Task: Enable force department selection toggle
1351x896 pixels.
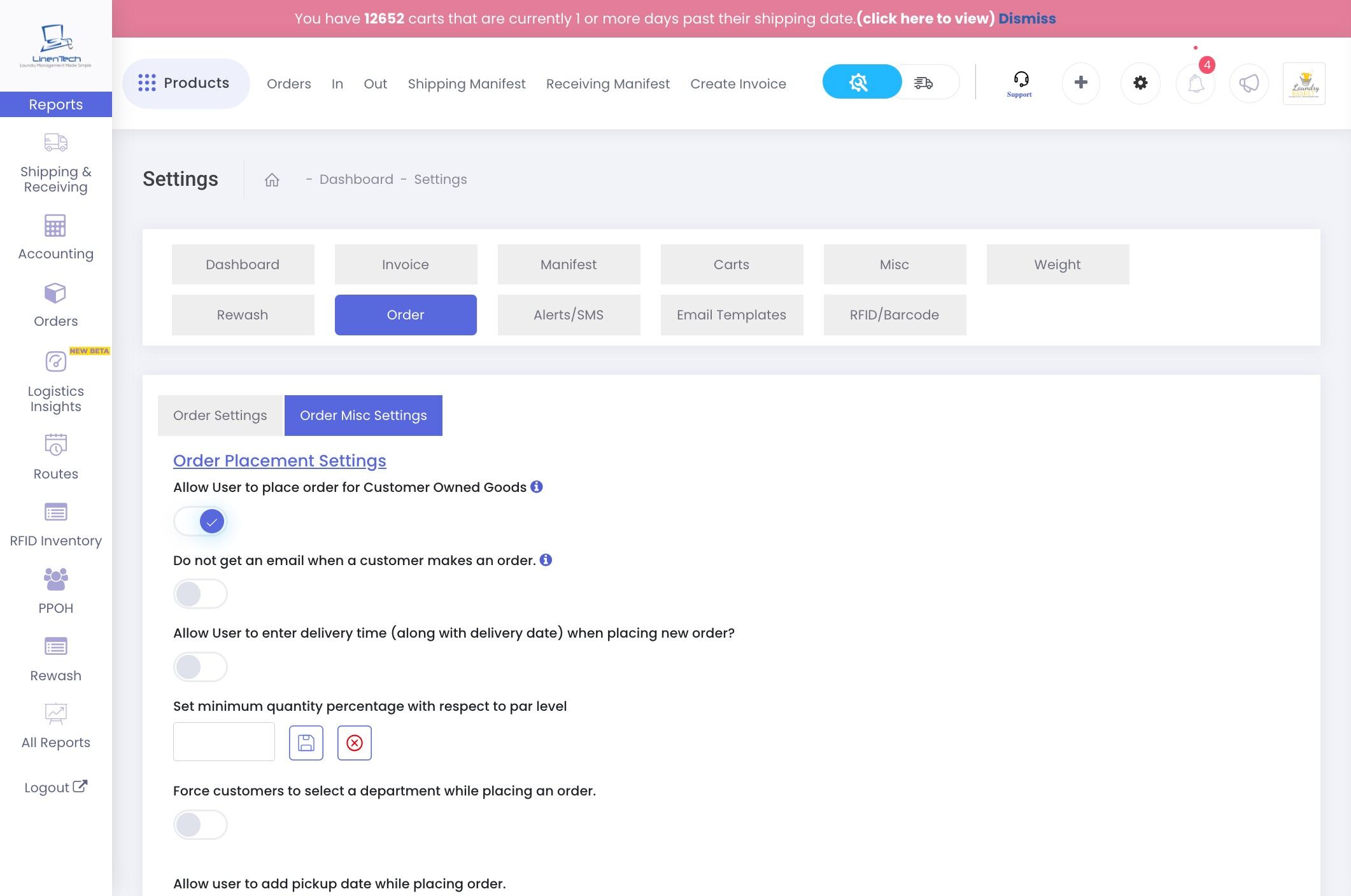Action: coord(201,825)
